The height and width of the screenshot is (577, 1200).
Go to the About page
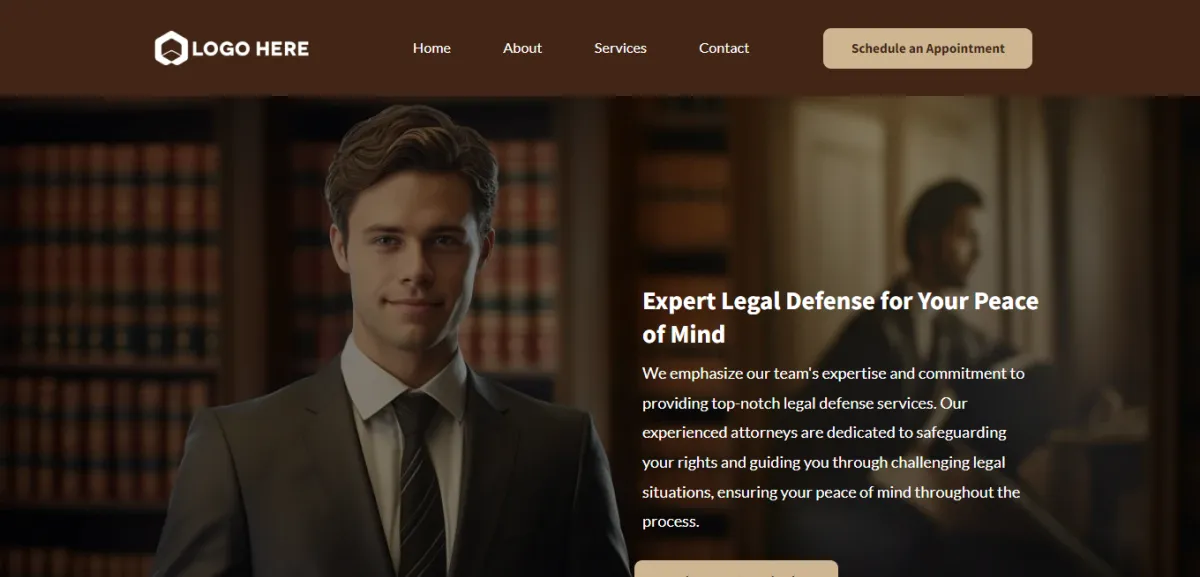pos(522,48)
